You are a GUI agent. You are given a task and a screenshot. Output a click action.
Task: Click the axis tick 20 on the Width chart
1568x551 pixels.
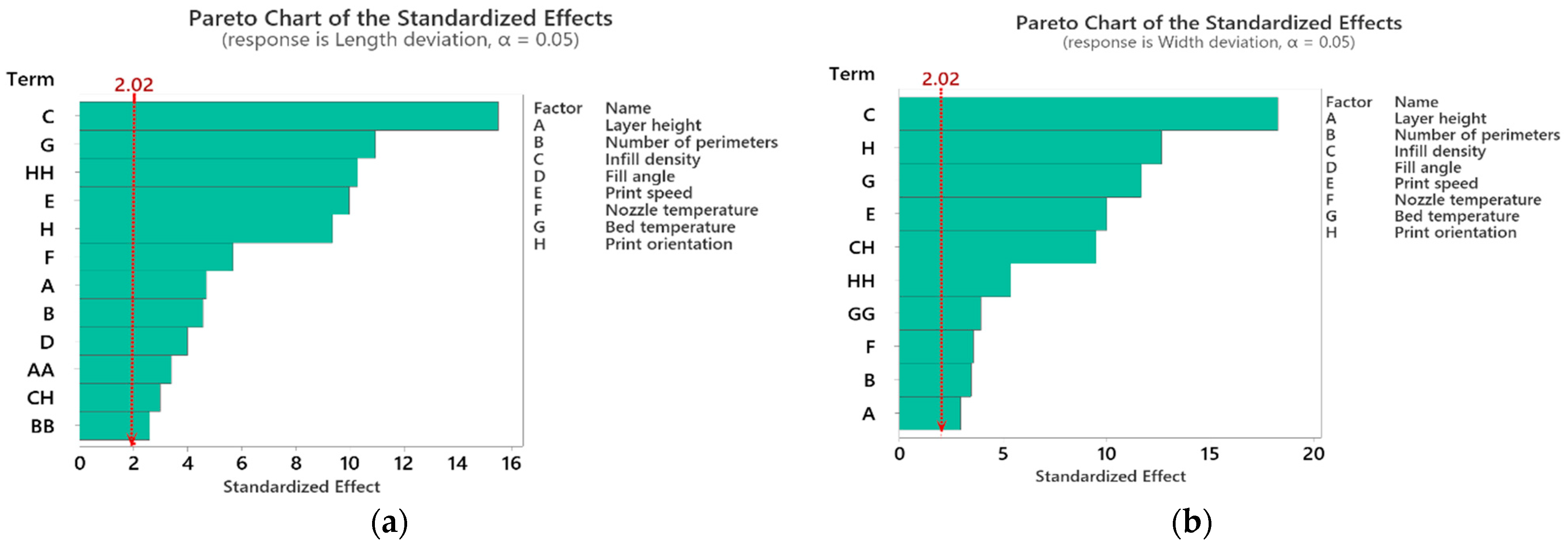[x=1313, y=454]
